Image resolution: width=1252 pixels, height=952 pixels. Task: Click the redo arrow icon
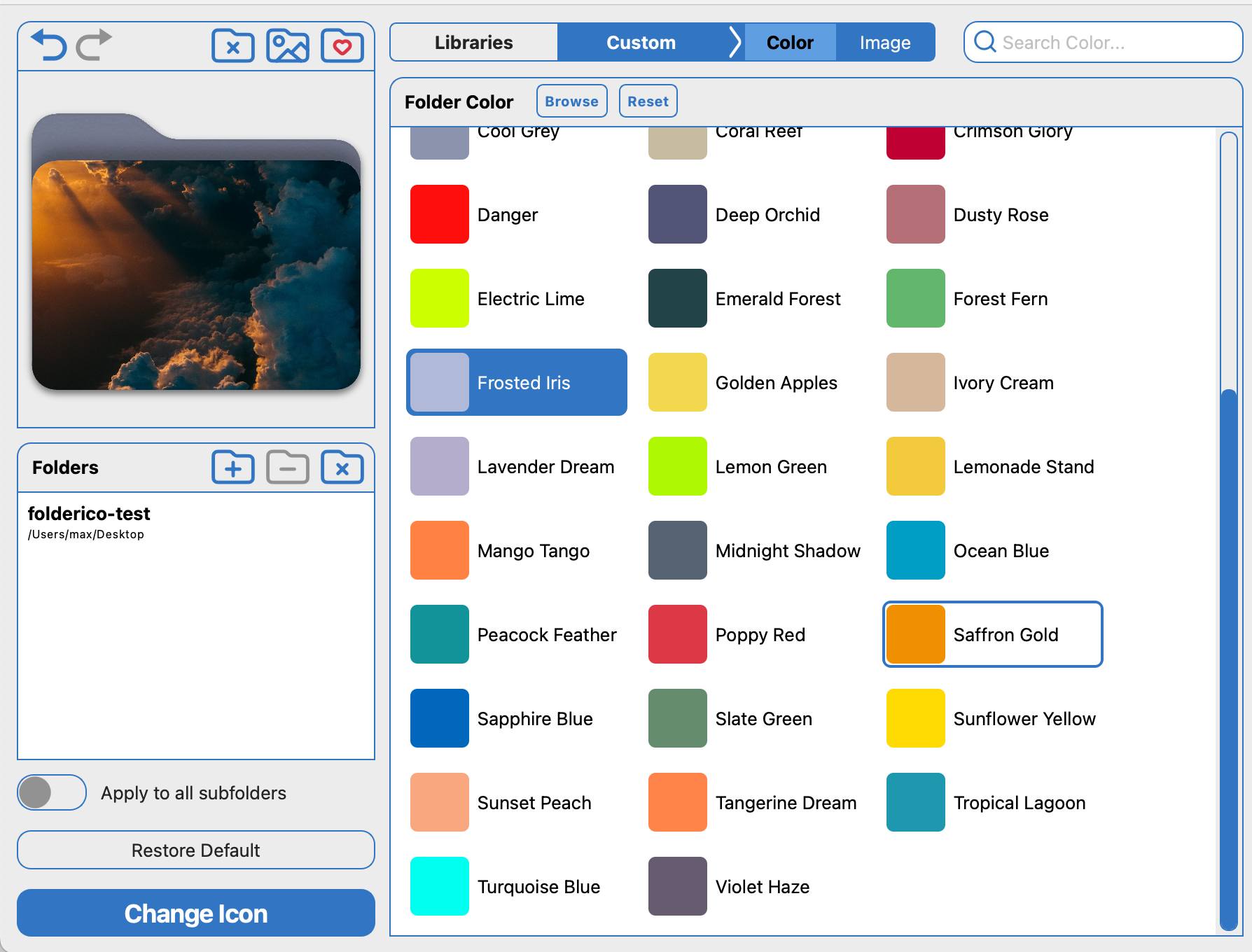point(94,45)
